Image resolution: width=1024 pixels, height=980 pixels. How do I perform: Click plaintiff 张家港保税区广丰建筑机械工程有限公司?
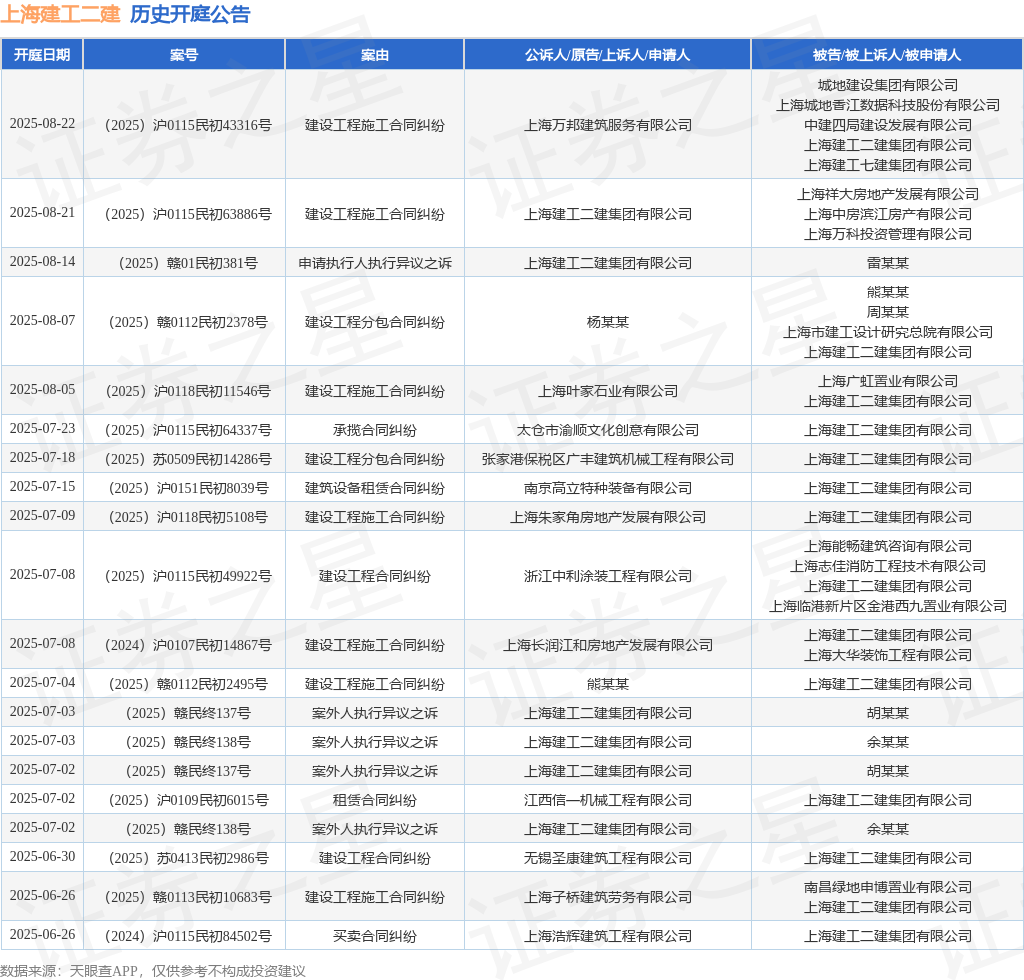[607, 459]
